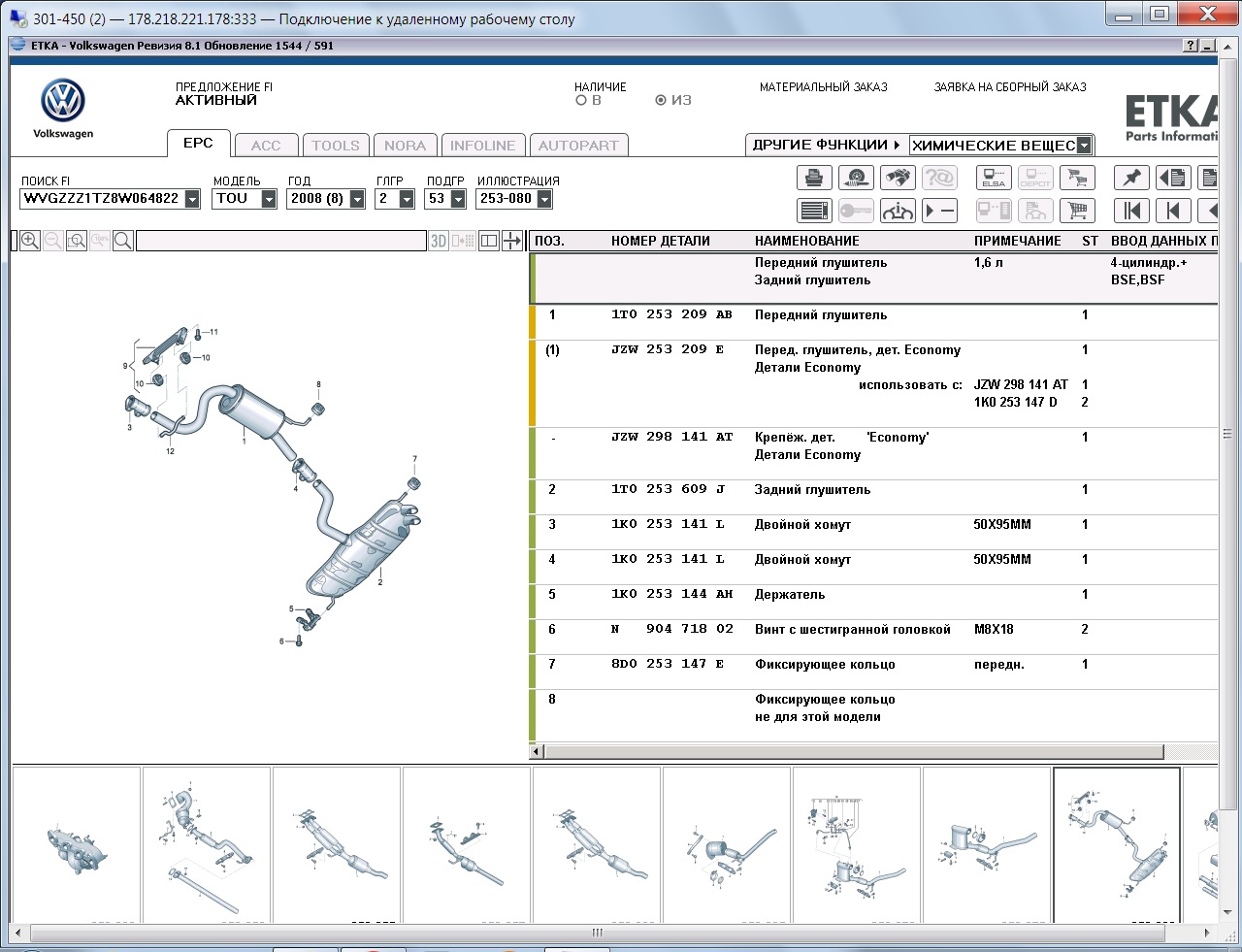The width and height of the screenshot is (1242, 952).
Task: Switch to the TOOLS tab
Action: tap(336, 146)
